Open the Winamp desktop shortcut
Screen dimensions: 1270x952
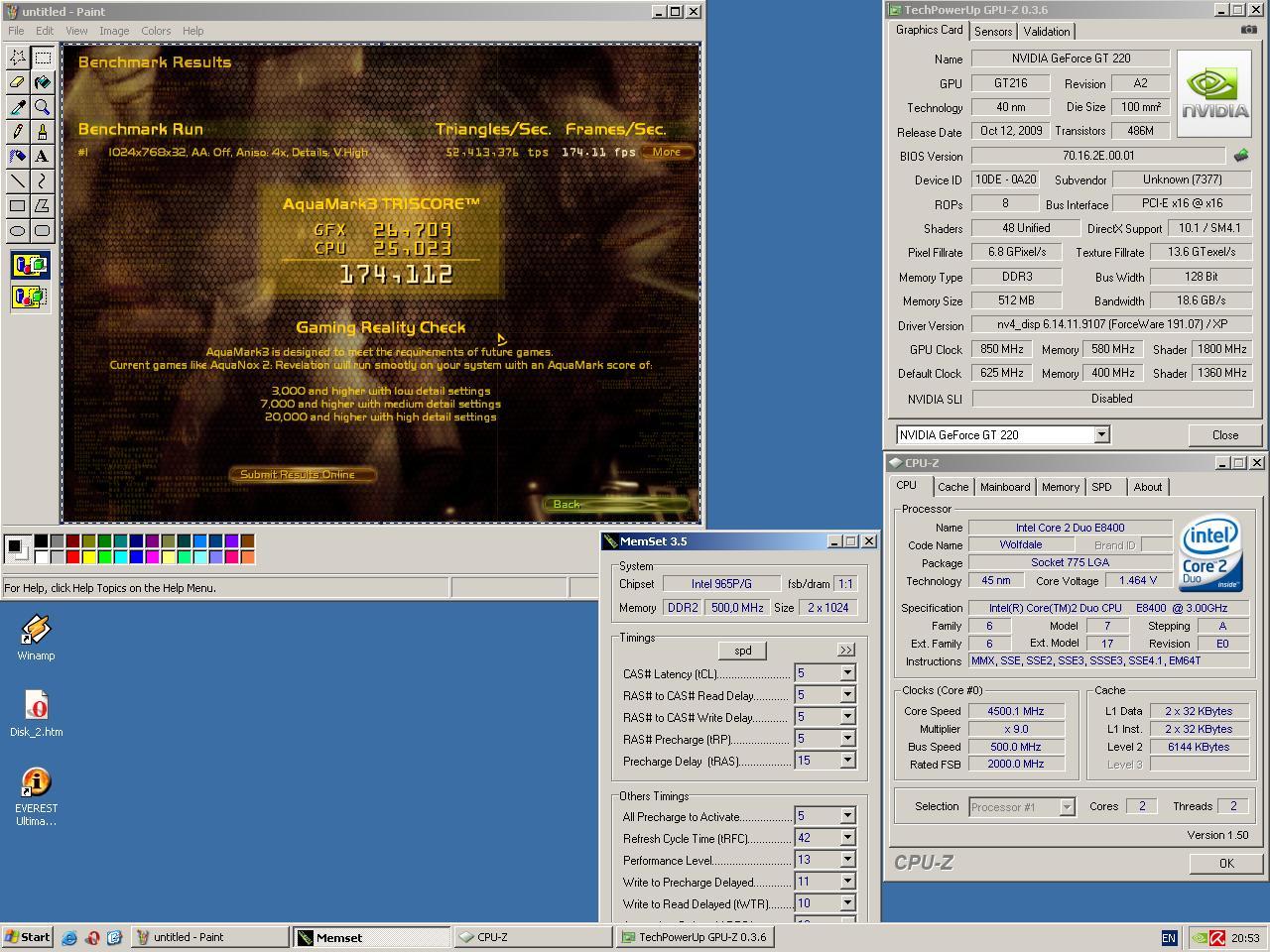36,638
